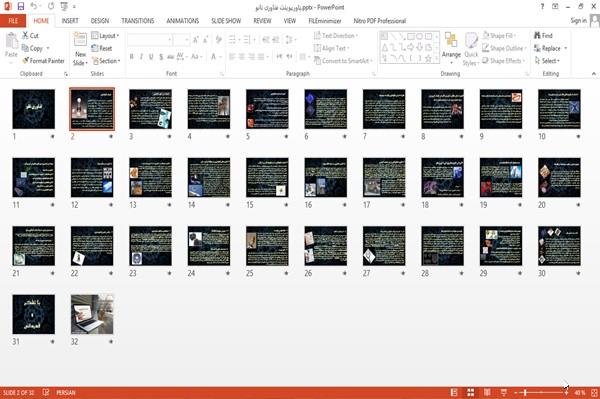Click the Format Painter brush

(43, 61)
